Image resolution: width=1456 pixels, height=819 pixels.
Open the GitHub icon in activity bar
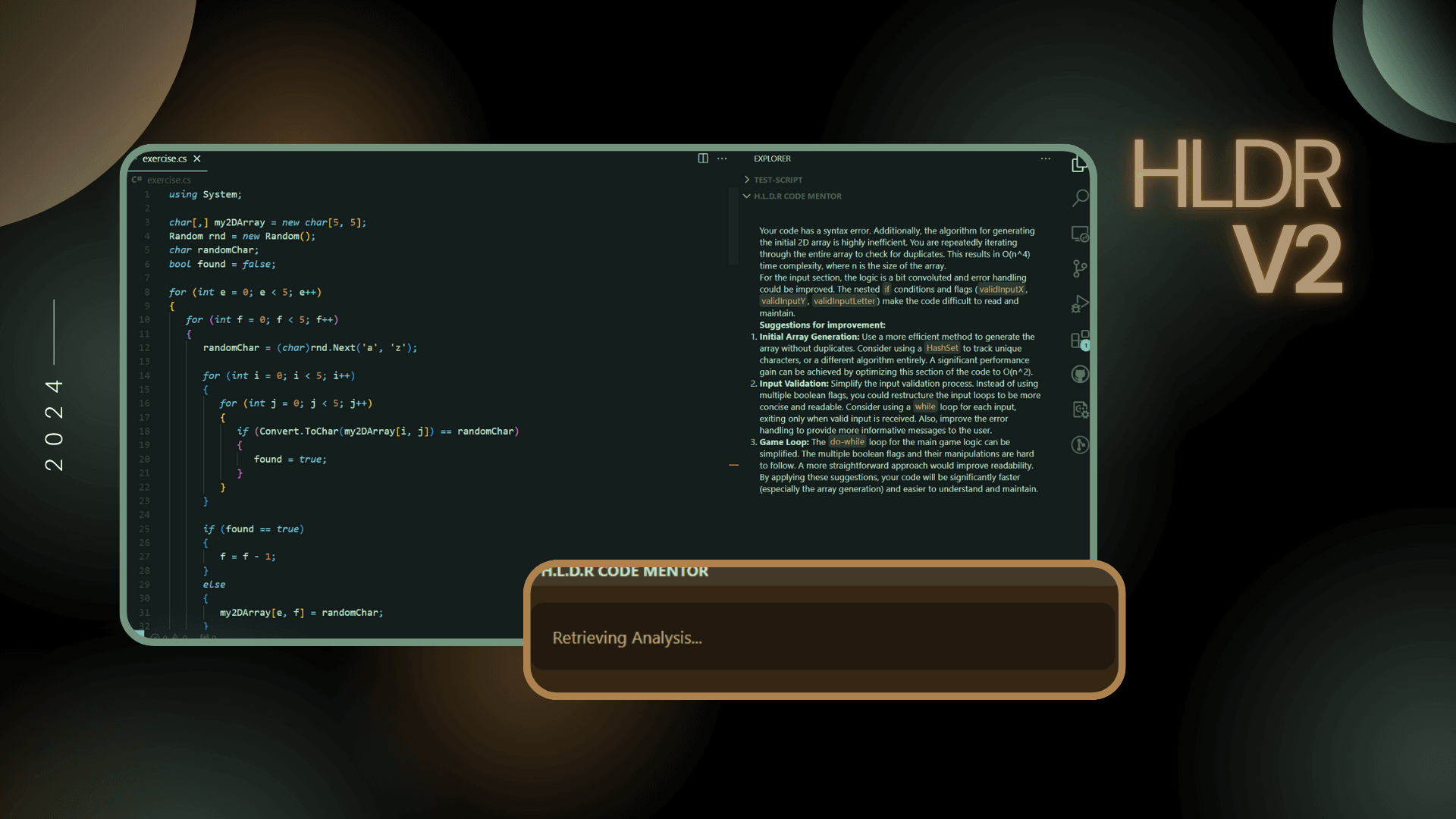coord(1080,374)
